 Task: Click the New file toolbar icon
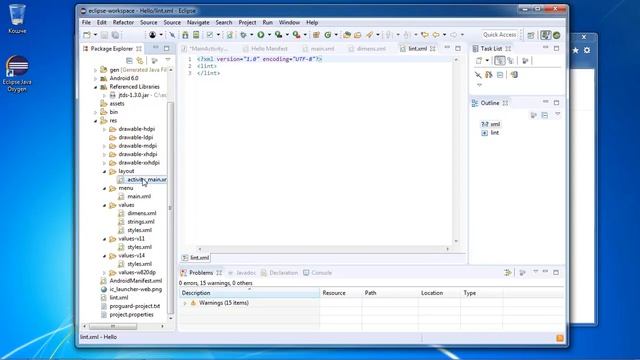[x=87, y=35]
